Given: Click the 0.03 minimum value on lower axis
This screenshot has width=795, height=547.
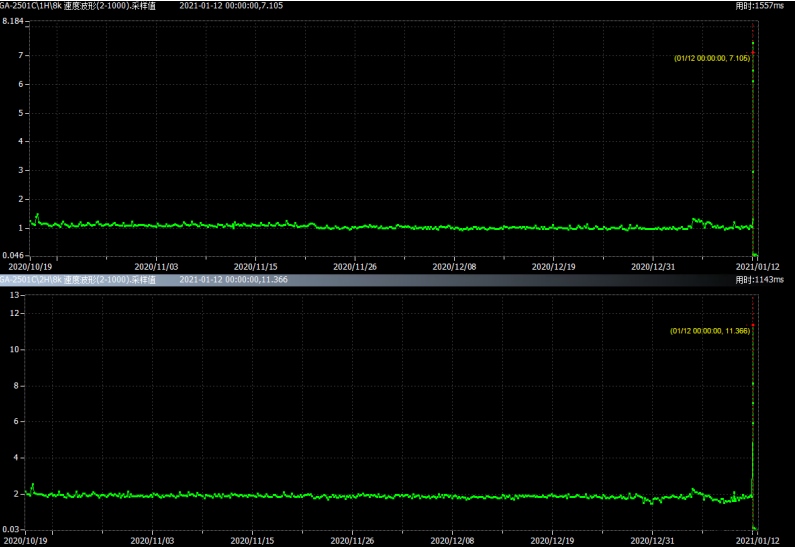Looking at the screenshot, I should click(14, 530).
